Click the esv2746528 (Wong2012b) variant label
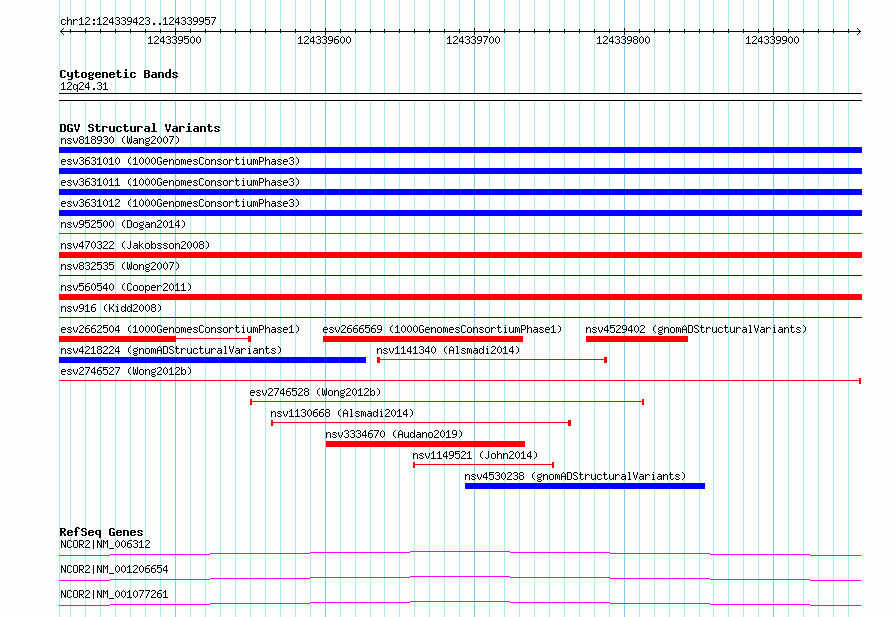 pos(315,392)
